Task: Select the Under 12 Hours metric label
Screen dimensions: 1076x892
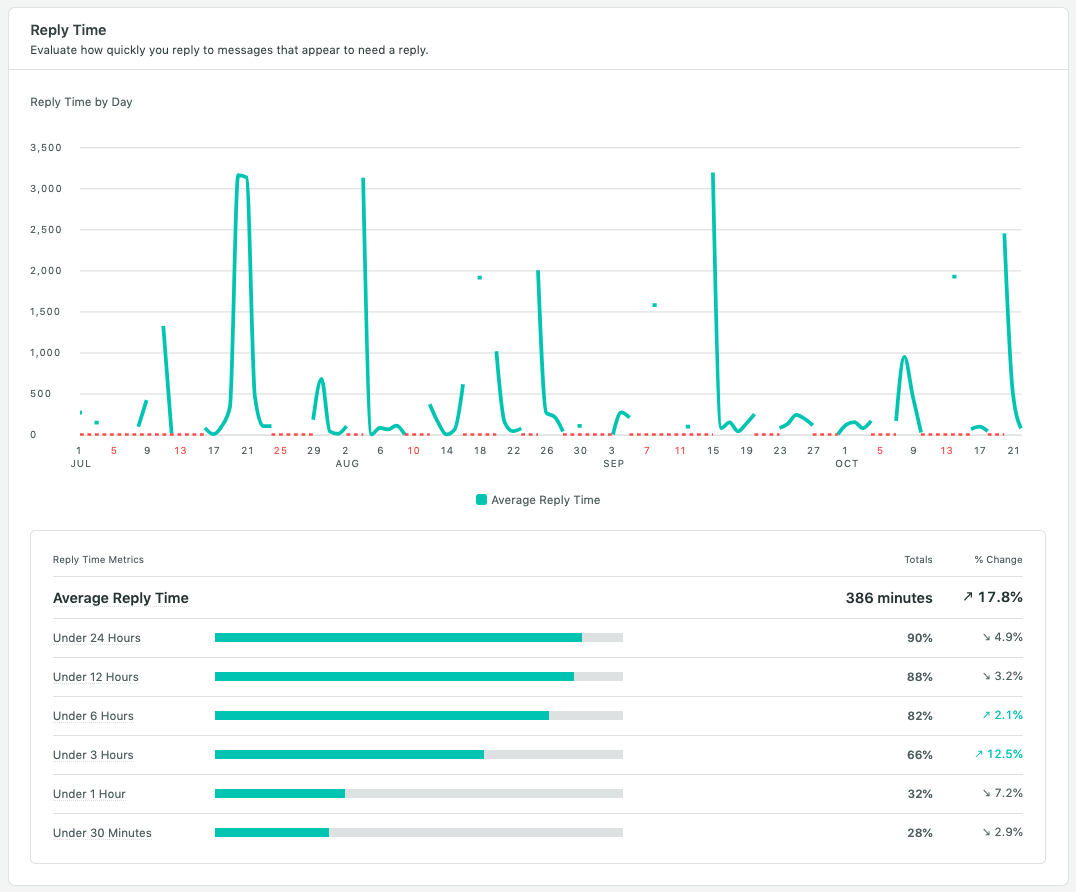Action: tap(96, 677)
